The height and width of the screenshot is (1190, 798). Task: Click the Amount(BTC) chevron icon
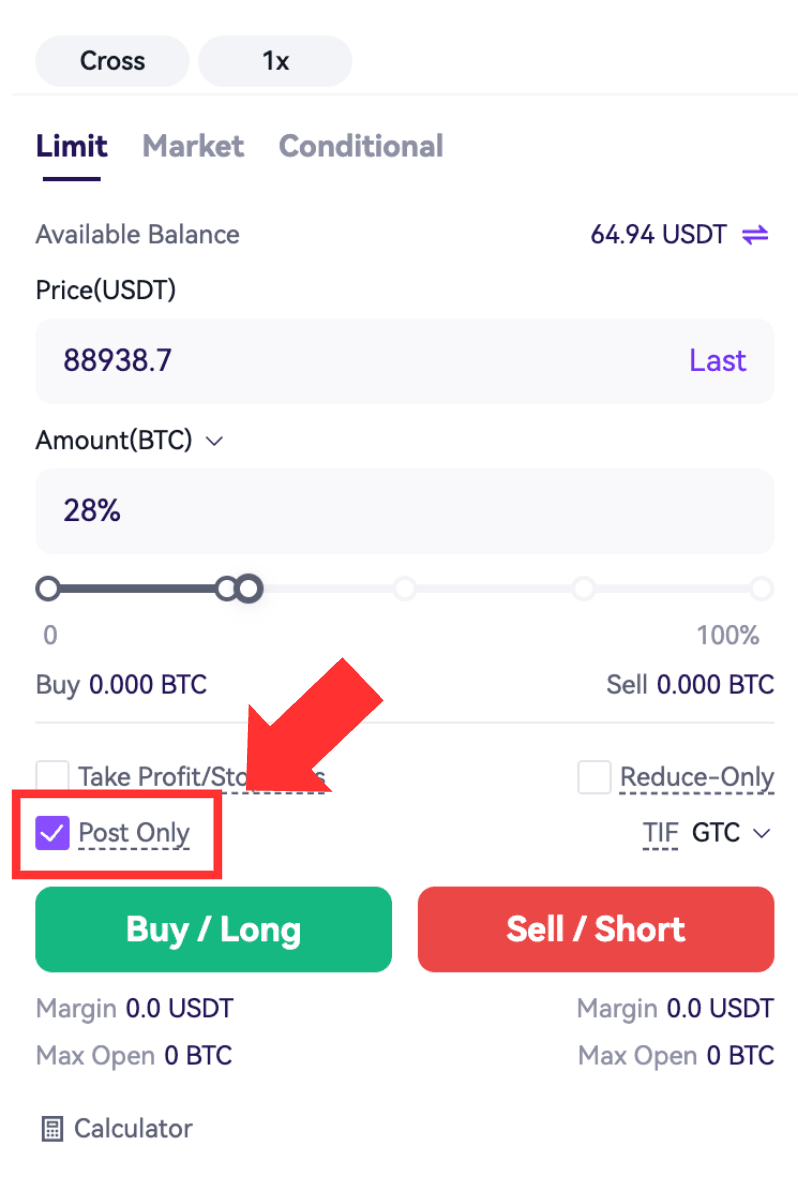(215, 441)
